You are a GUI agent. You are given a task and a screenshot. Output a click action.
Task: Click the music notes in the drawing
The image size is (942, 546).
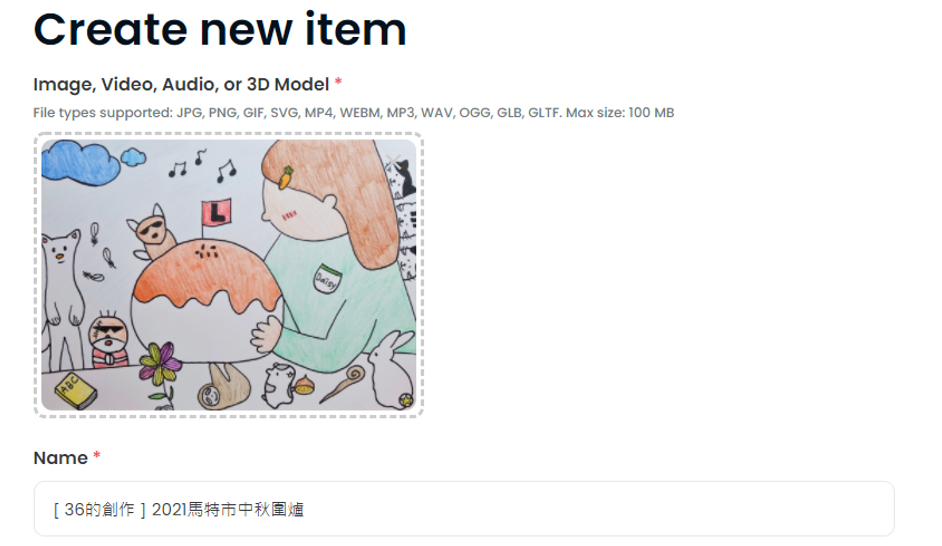coord(202,165)
